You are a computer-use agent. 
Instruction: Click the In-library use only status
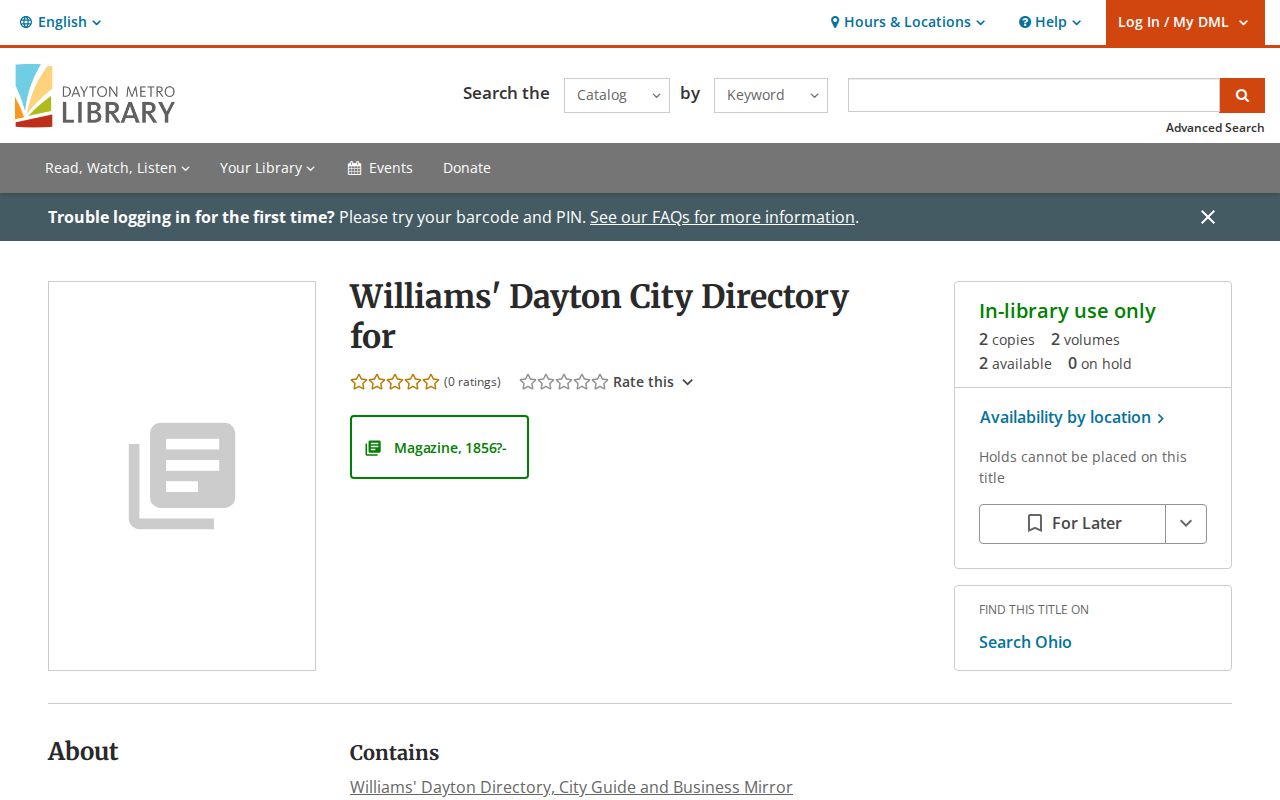coord(1067,311)
